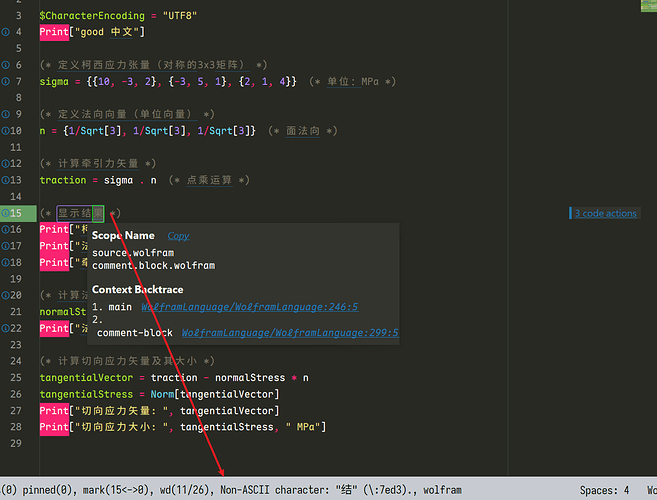Open the WolframLanguage:246:5 context link
The image size is (657, 500).
click(x=249, y=306)
